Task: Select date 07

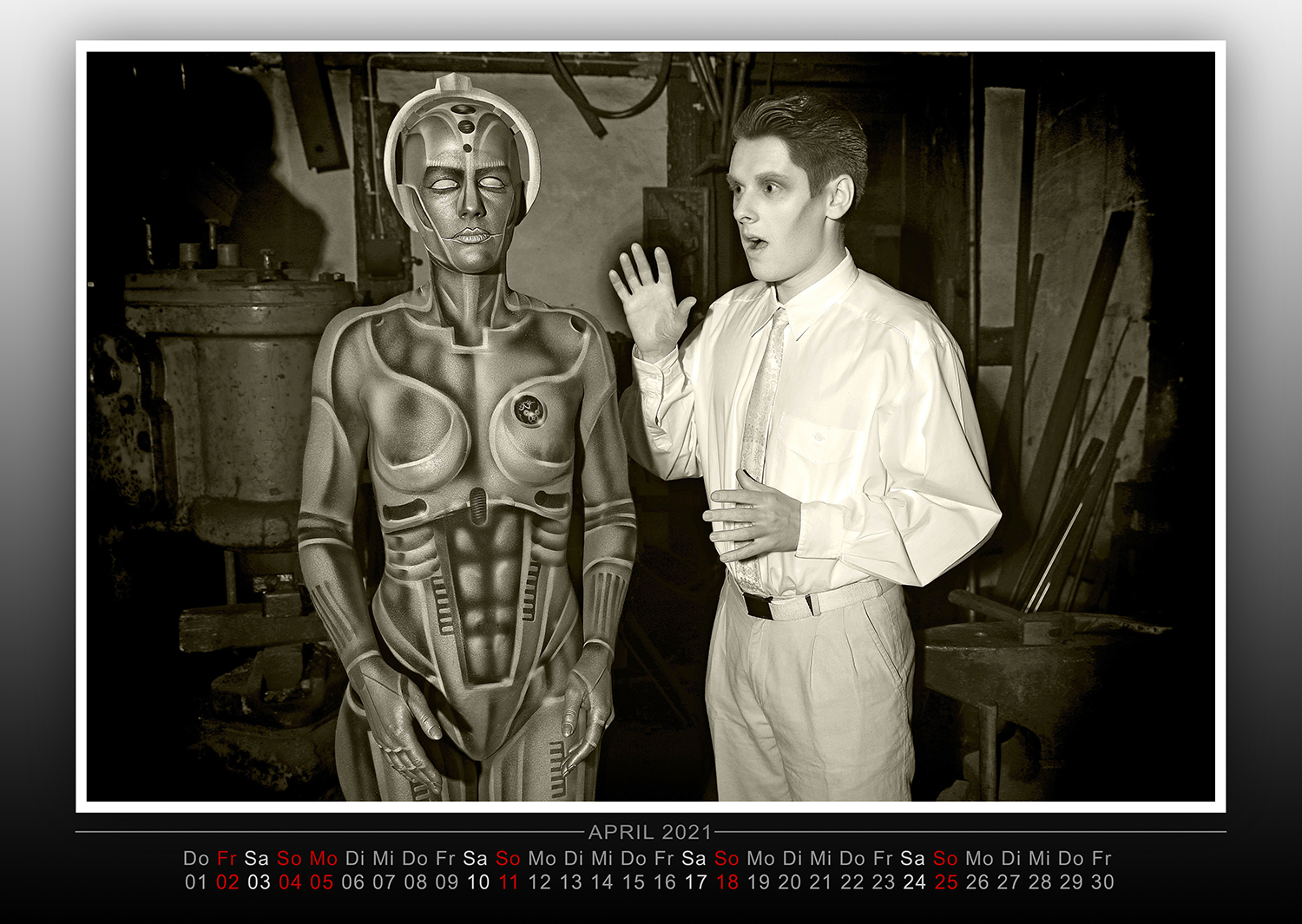Action: click(x=384, y=882)
